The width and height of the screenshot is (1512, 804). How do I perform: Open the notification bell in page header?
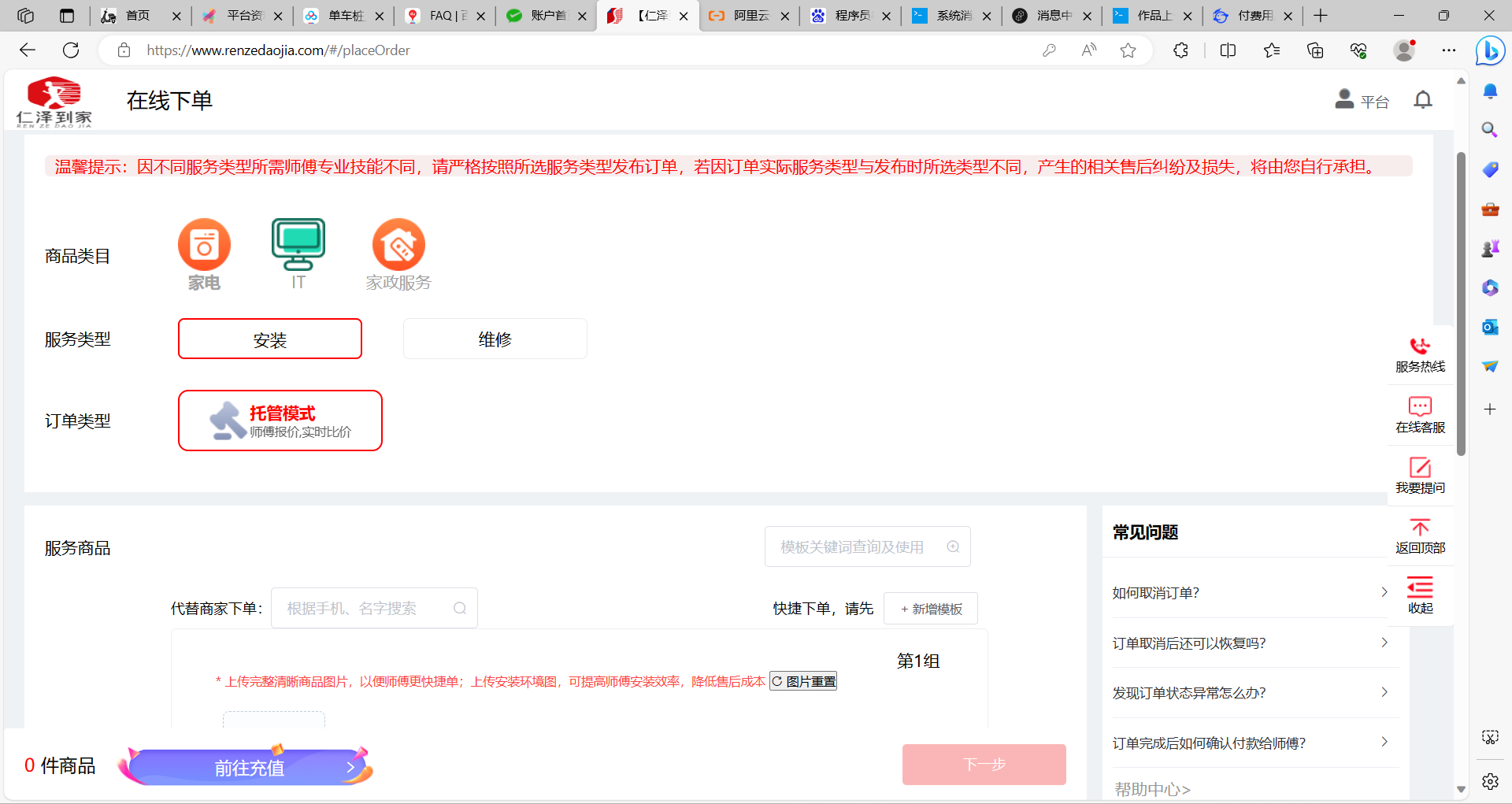[x=1423, y=100]
